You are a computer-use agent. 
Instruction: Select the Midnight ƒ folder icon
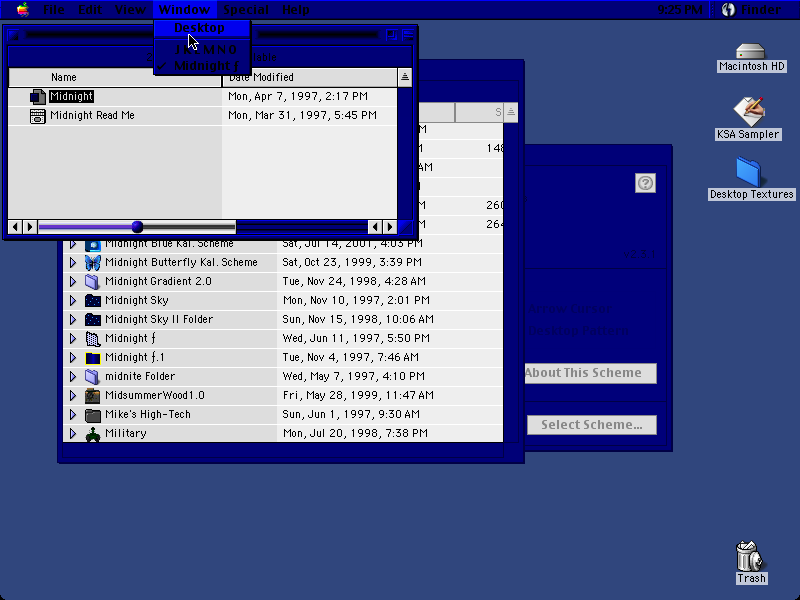tap(92, 338)
